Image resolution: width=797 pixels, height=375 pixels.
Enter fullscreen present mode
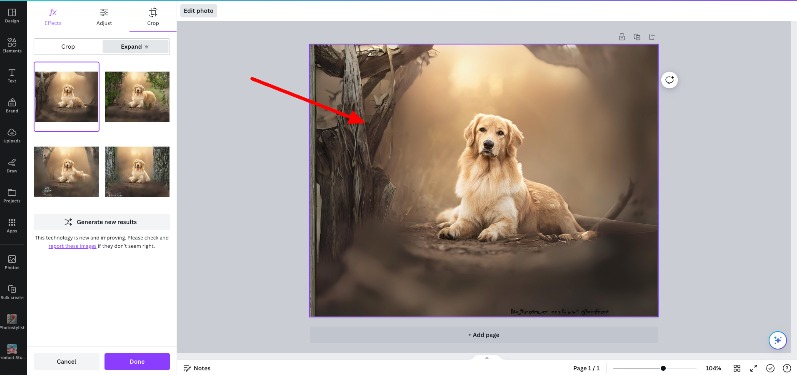(x=754, y=368)
